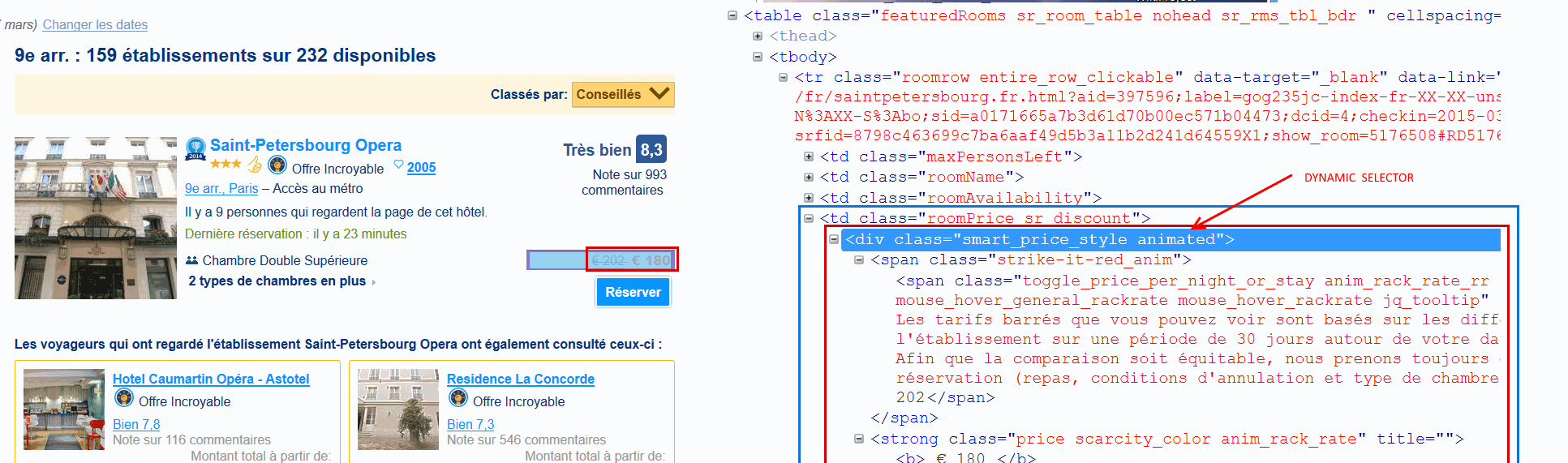
Task: Select the td class maxPersonsLeft row
Action: (x=951, y=156)
